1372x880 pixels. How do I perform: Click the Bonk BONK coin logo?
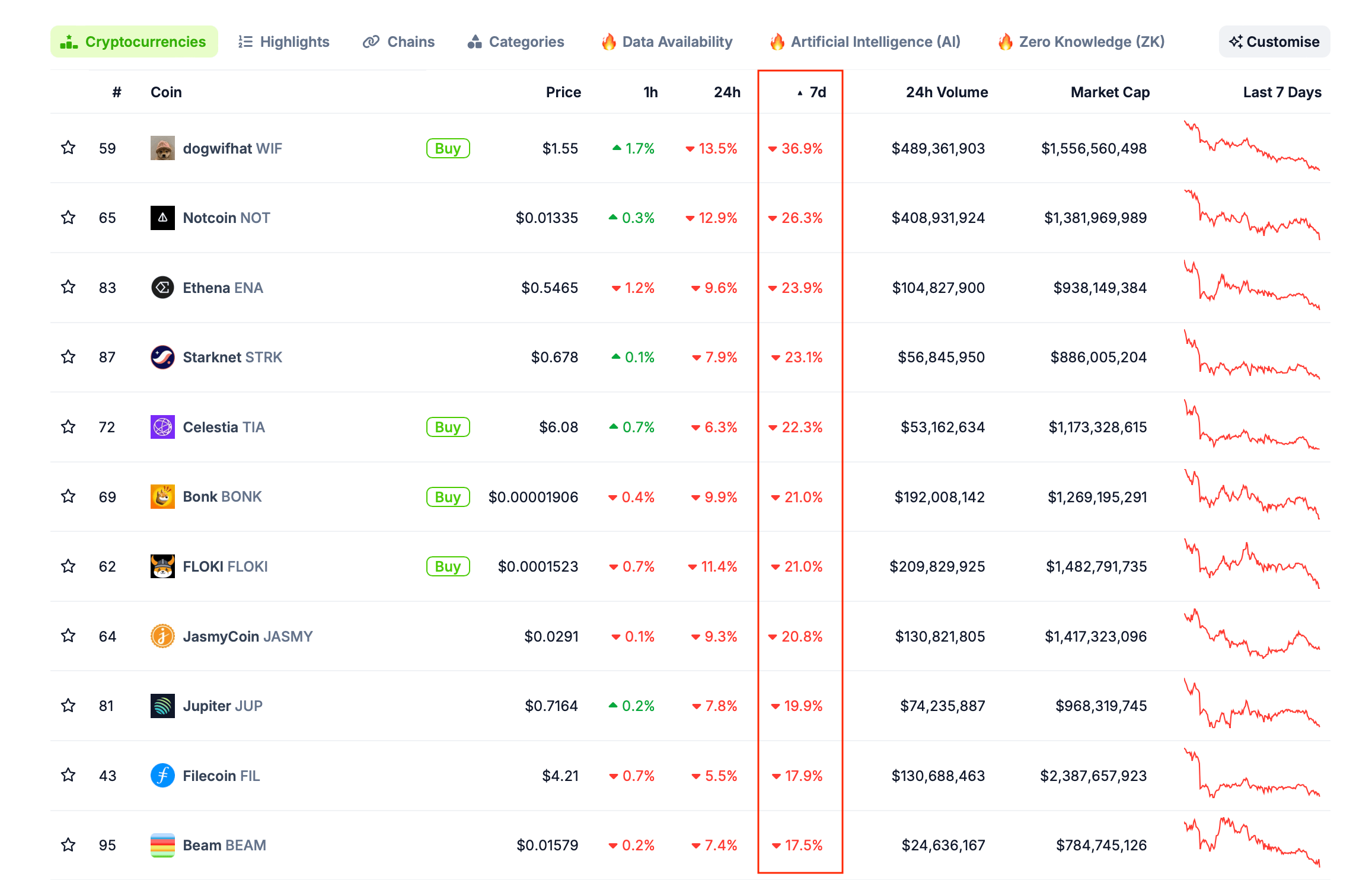click(x=162, y=497)
